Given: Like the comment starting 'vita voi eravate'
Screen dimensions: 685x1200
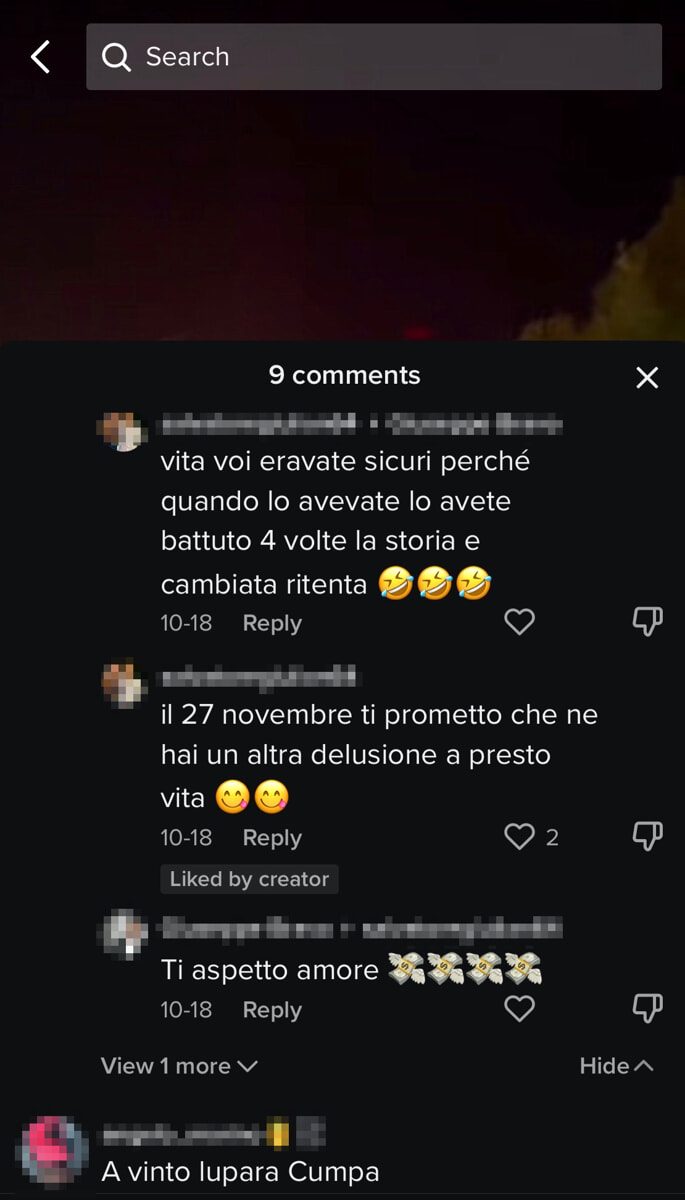Looking at the screenshot, I should (519, 622).
